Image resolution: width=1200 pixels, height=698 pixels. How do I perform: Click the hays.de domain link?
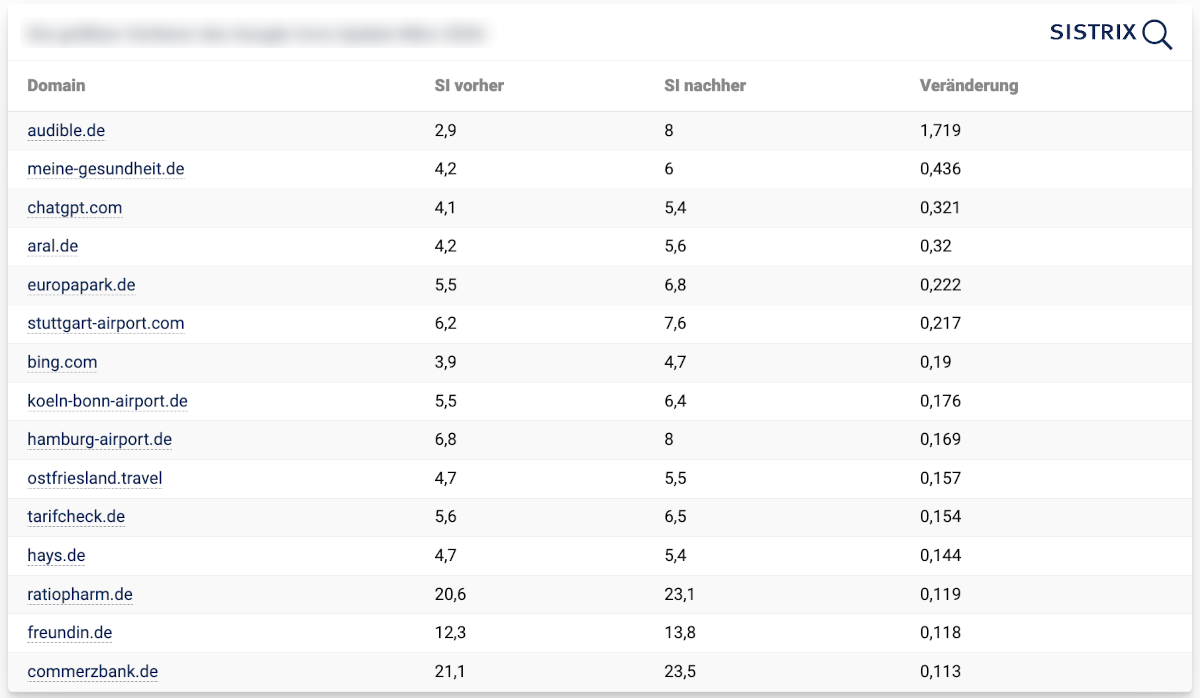(56, 555)
